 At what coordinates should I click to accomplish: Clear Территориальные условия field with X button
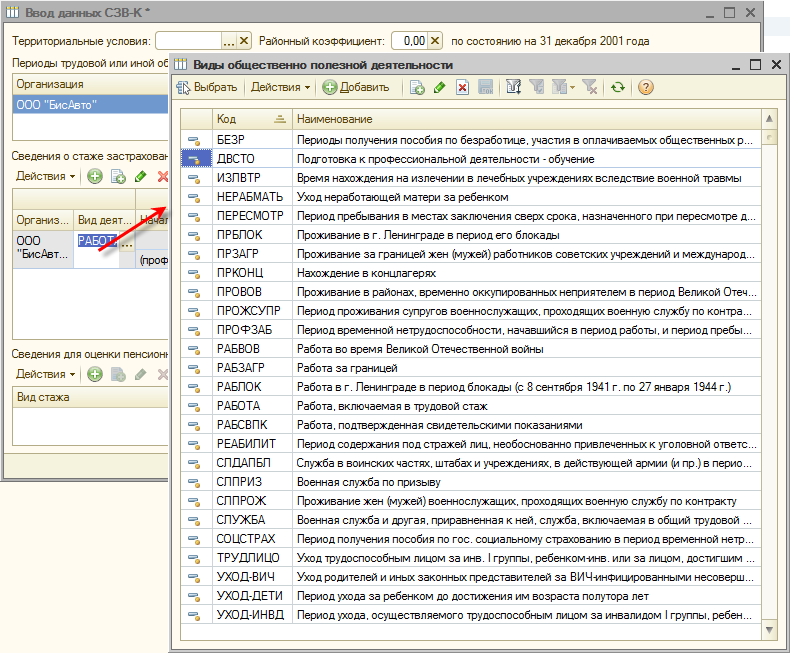(x=244, y=41)
